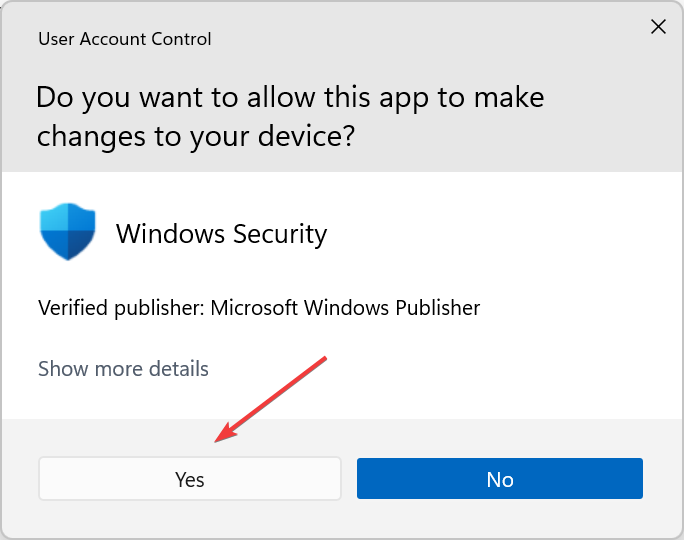Click the Windows Security shield icon
Viewport: 684px width, 540px height.
click(68, 232)
